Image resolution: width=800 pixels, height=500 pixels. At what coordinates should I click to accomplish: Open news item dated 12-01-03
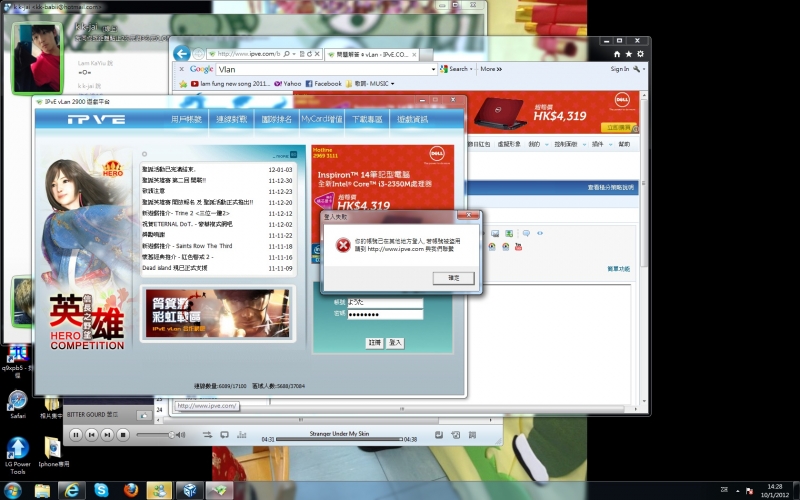(217, 169)
